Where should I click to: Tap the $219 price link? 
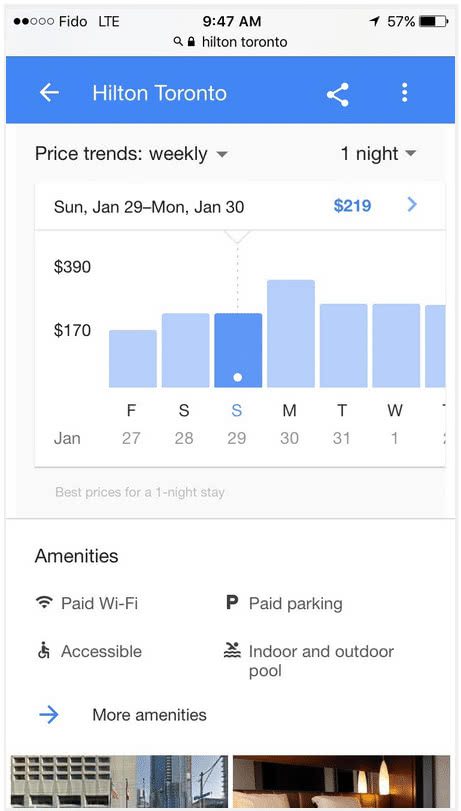352,206
